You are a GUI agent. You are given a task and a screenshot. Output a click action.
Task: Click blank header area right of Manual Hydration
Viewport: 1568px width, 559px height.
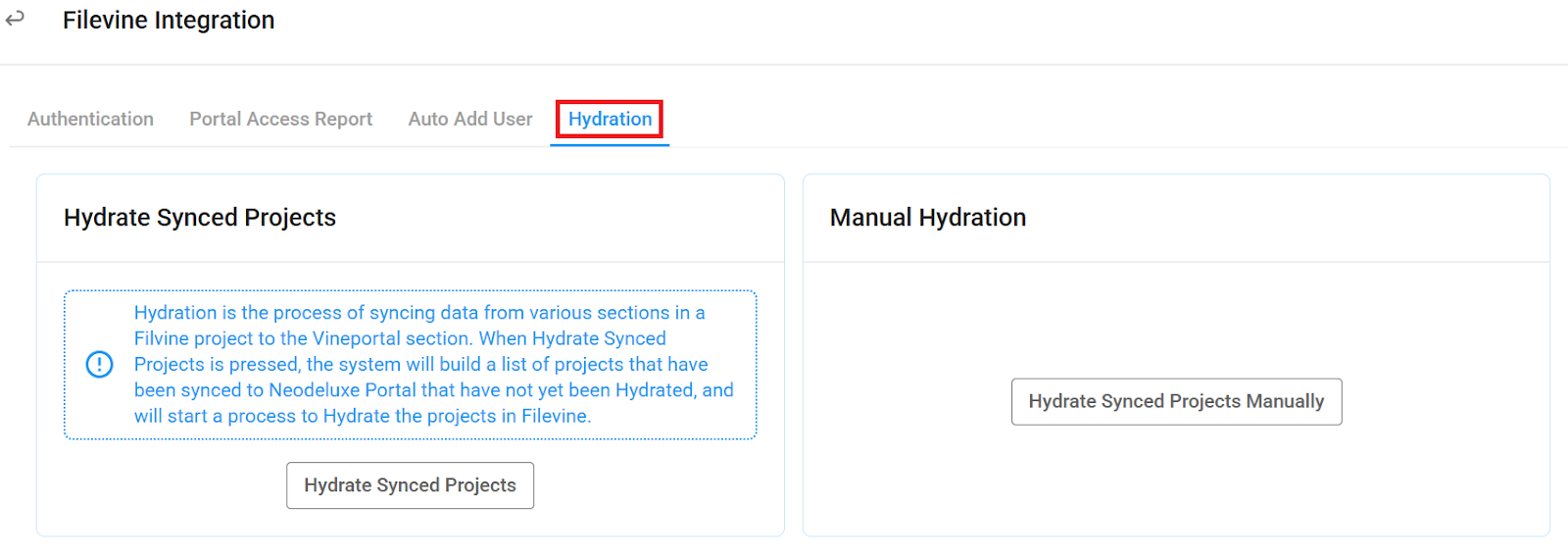pos(1284,218)
